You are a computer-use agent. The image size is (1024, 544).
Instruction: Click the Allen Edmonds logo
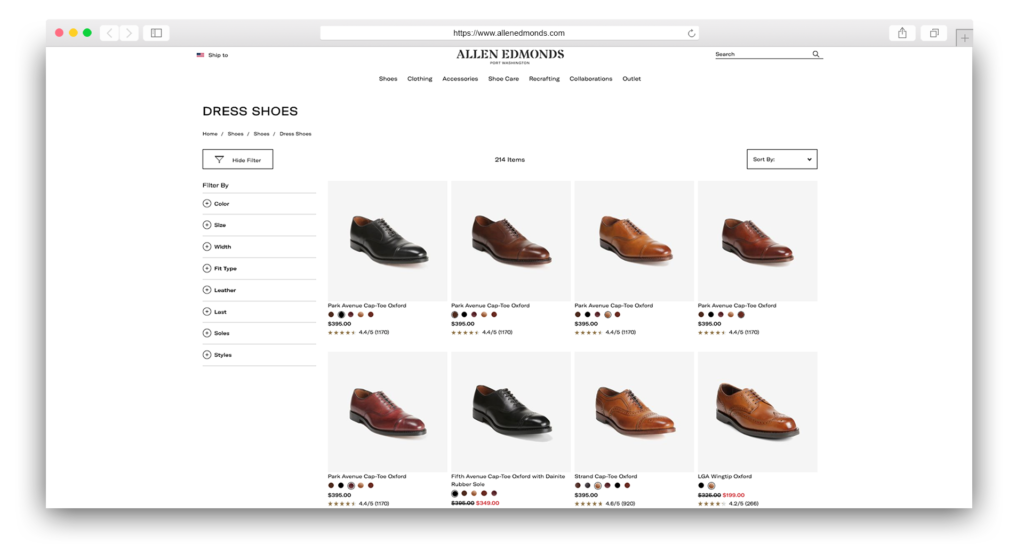click(x=510, y=56)
